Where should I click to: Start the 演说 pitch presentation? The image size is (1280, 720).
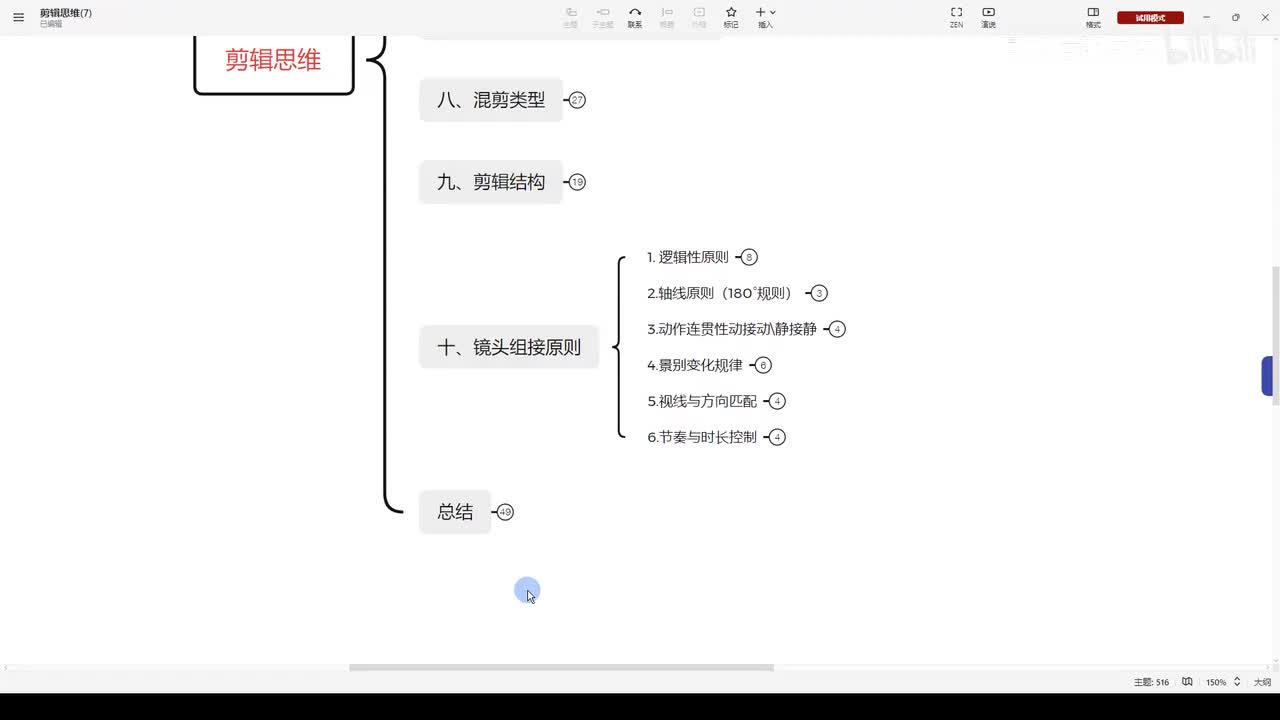(988, 17)
